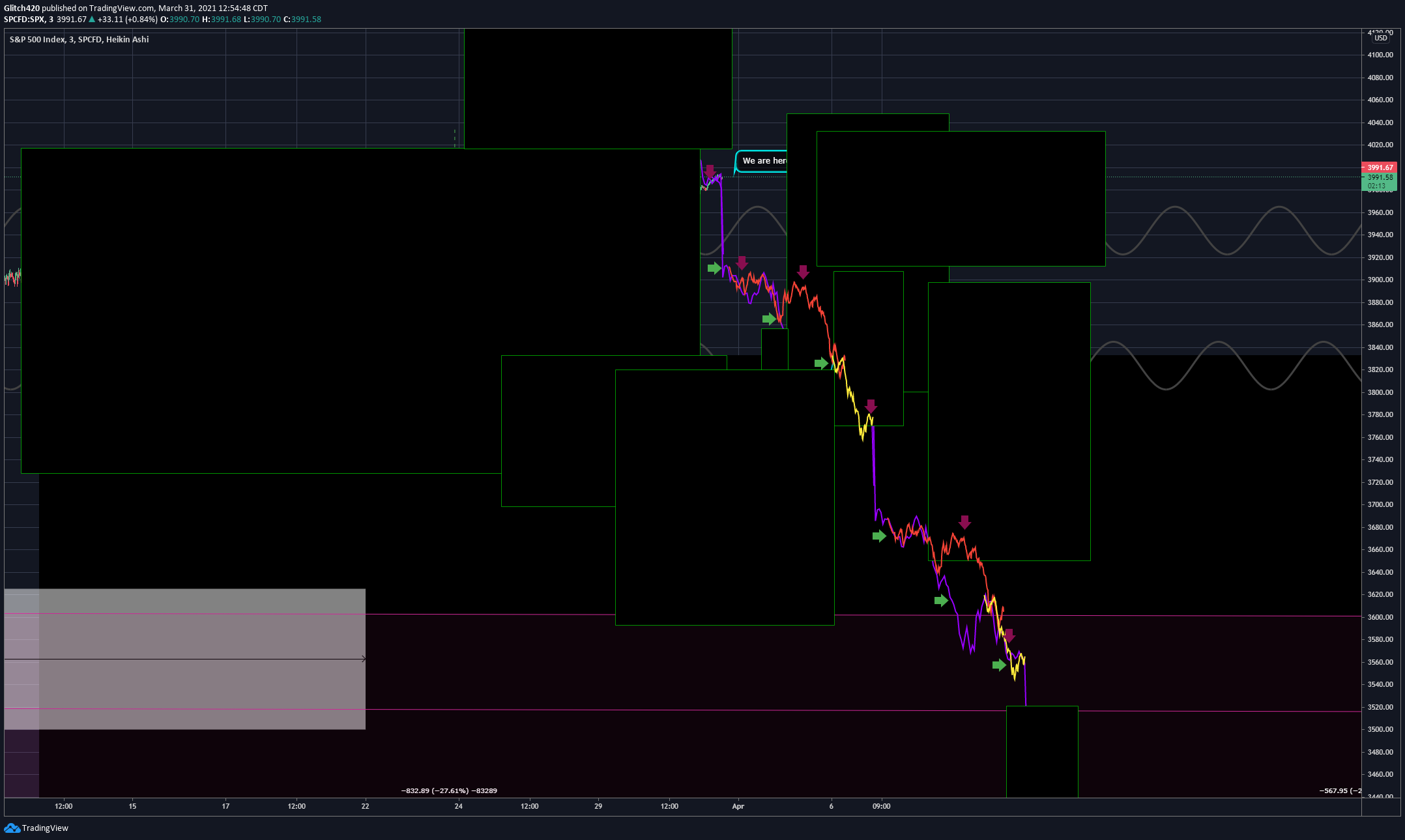Viewport: 1405px width, 840px height.
Task: Click the 3460.00 price axis label
Action: pos(1380,774)
